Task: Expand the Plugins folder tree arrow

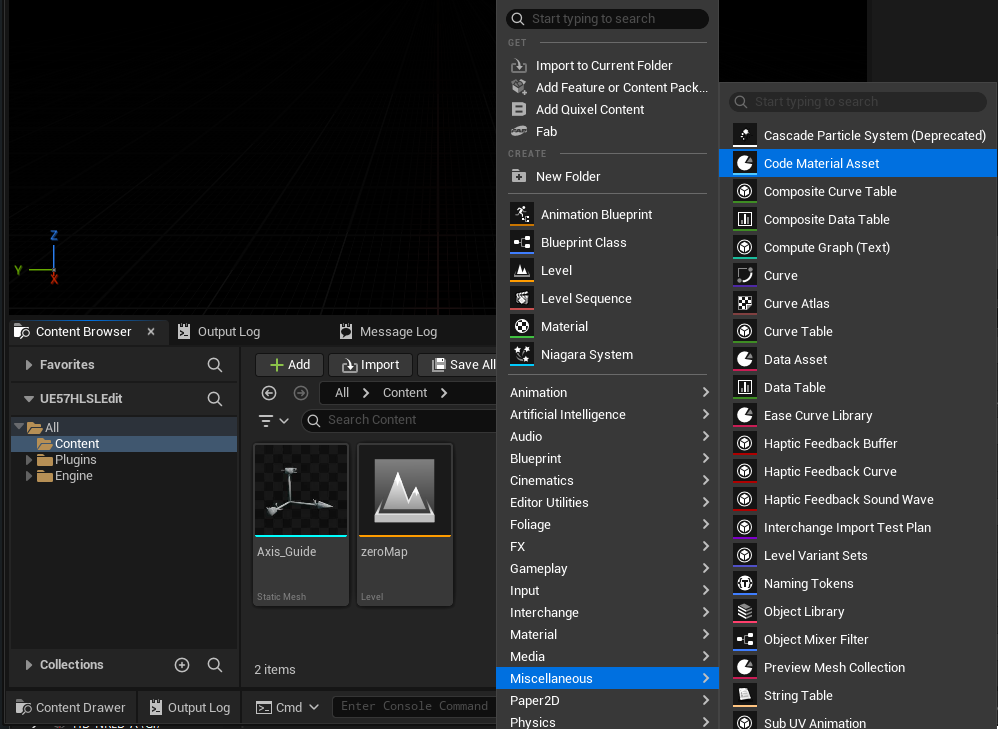Action: [29, 460]
